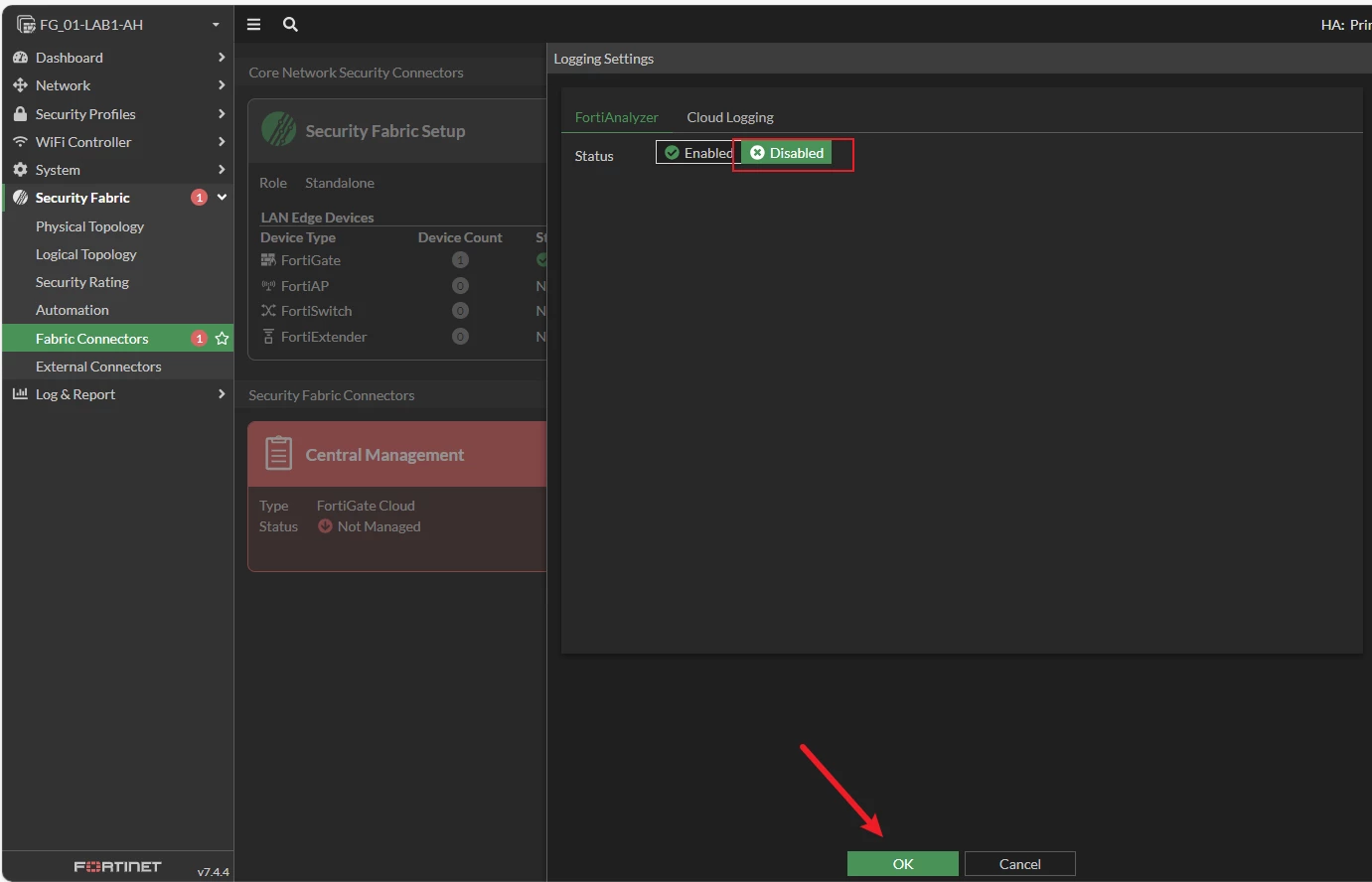Expand the System menu chevron

click(222, 170)
